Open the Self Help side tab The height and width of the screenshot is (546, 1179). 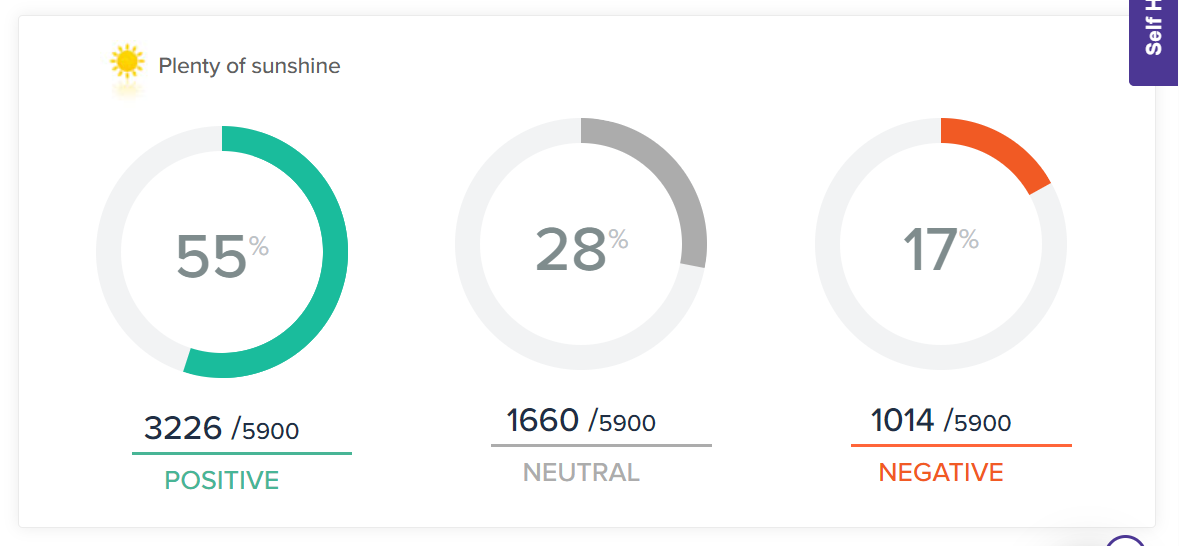[1154, 40]
